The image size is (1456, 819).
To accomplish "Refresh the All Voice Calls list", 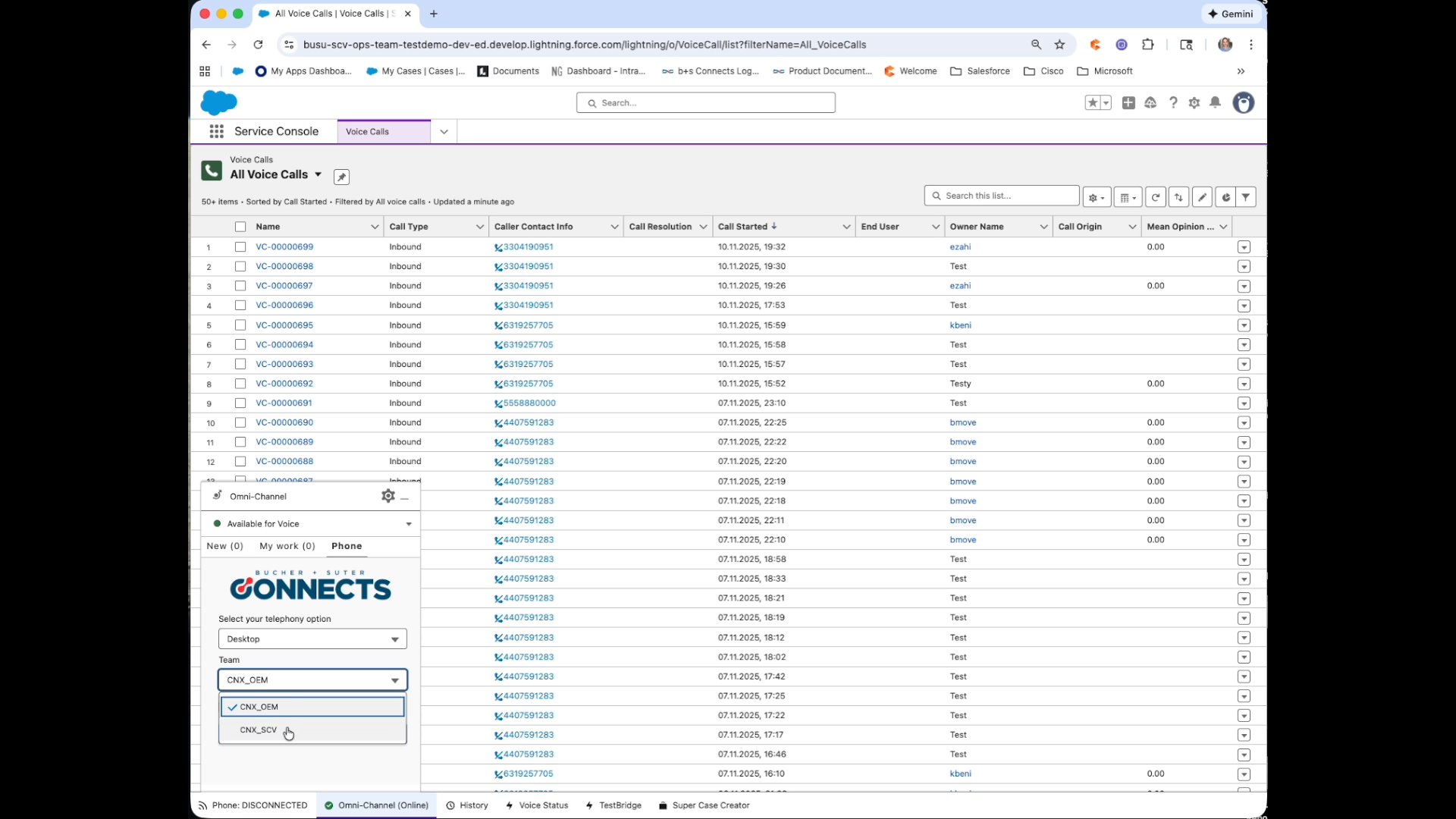I will [x=1156, y=197].
